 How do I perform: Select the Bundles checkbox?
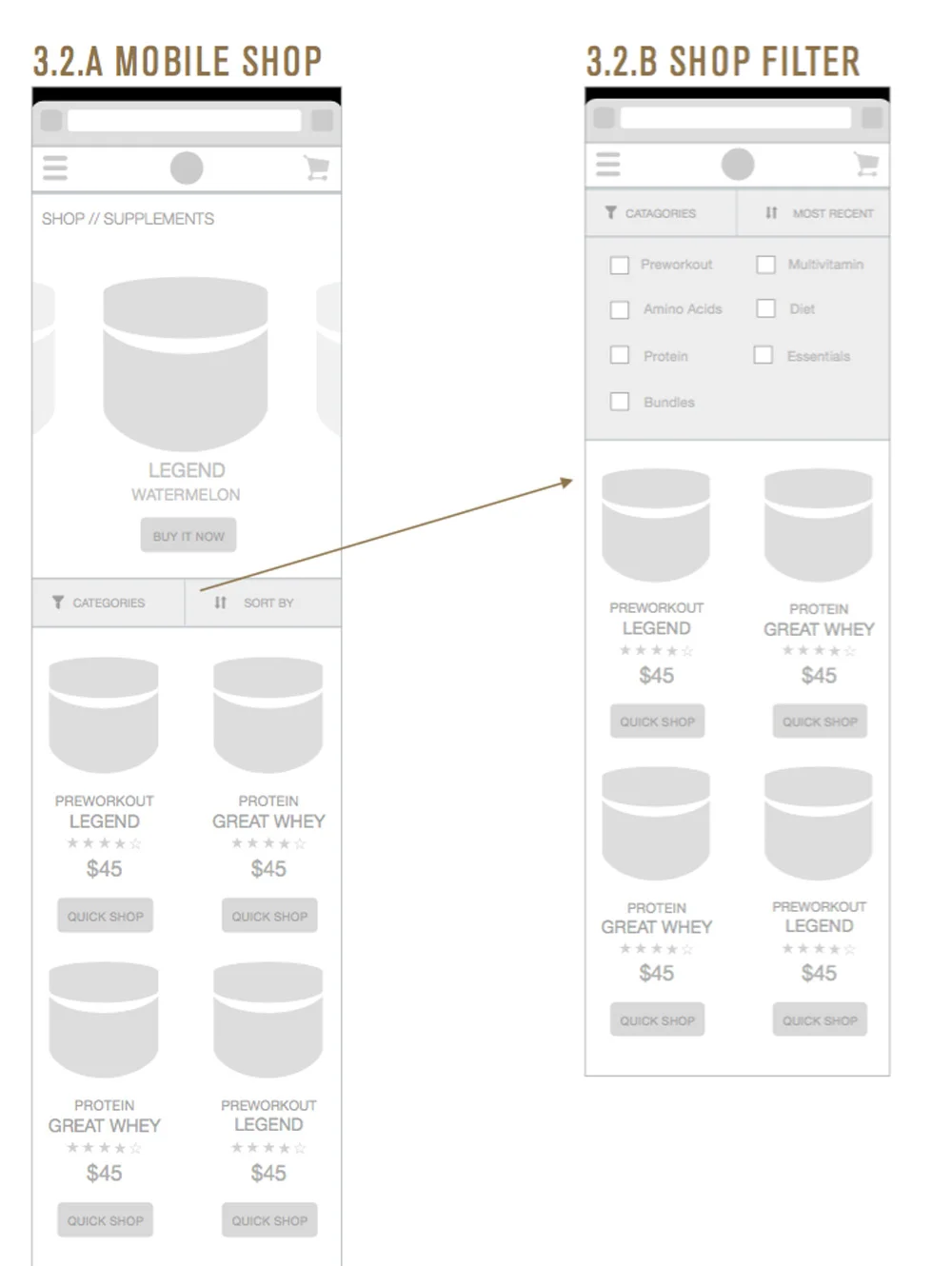(x=620, y=402)
